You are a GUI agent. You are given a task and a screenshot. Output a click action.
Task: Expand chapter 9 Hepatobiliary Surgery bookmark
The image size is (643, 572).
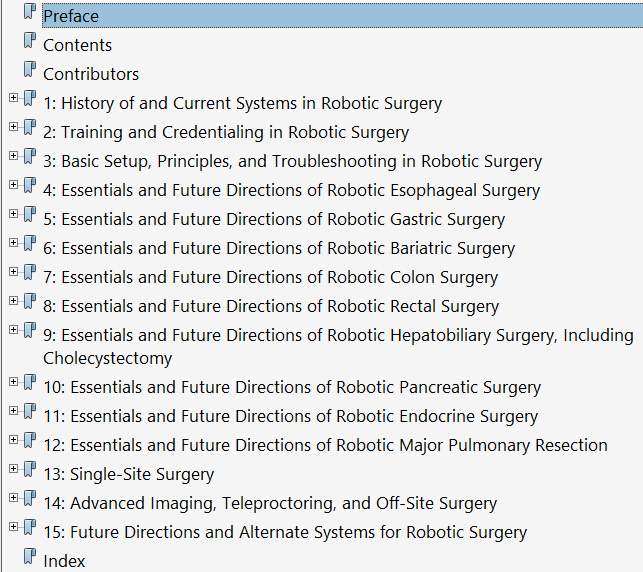tap(13, 330)
